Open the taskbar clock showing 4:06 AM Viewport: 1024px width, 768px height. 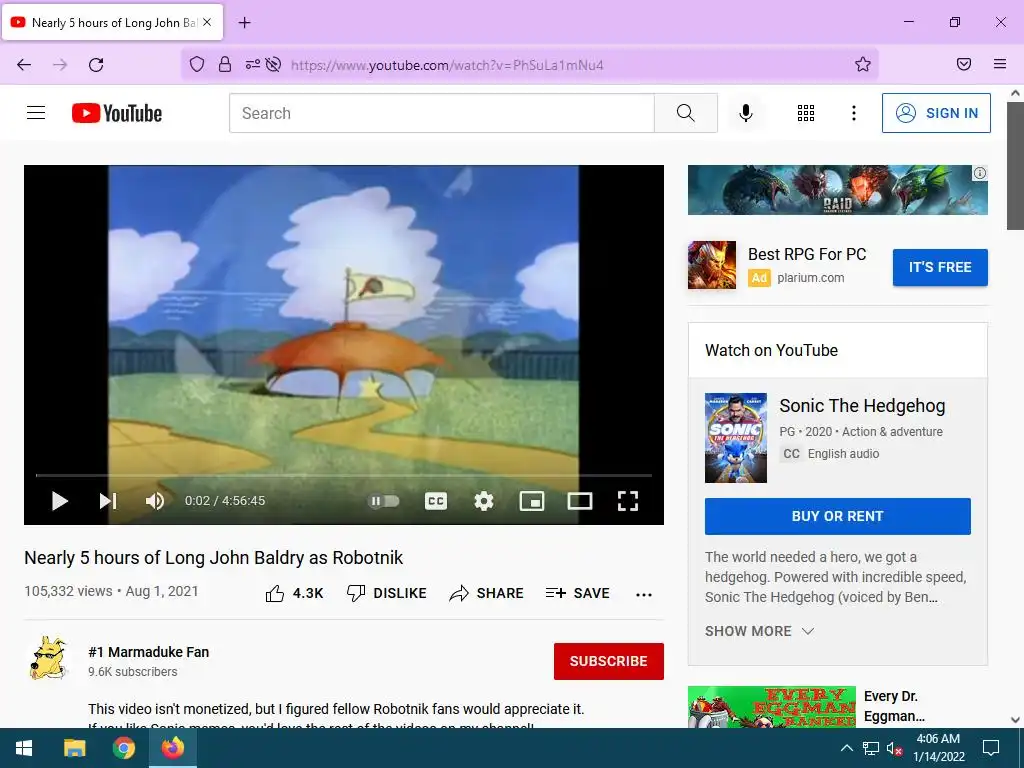(x=938, y=748)
